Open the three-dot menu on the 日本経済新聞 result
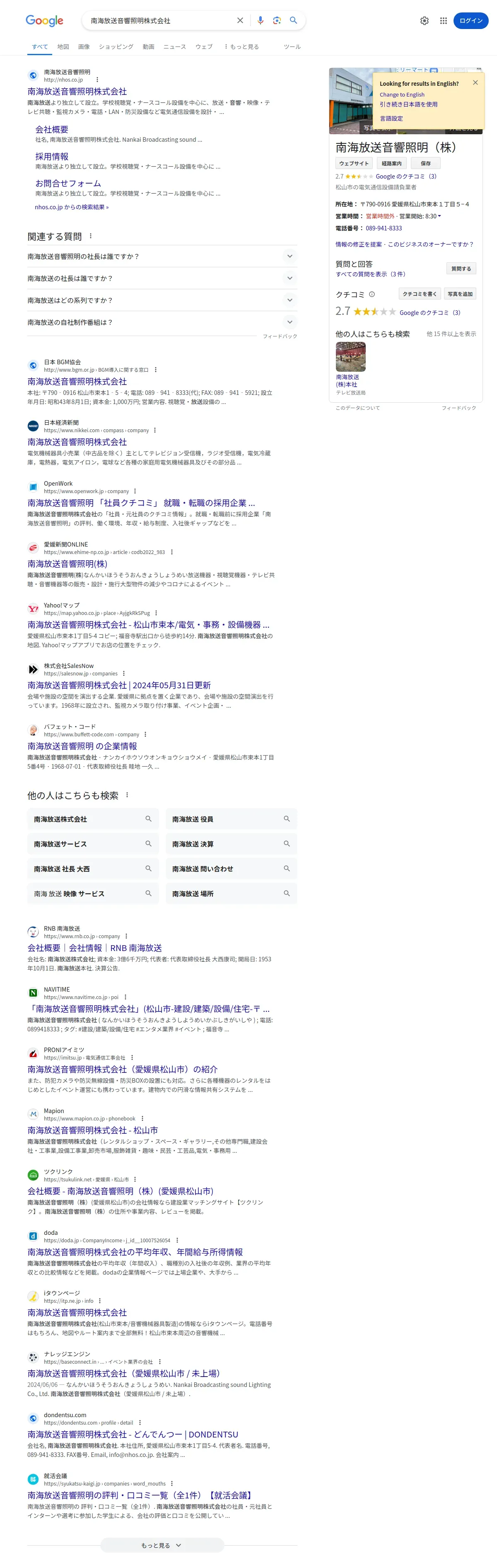 click(x=155, y=431)
